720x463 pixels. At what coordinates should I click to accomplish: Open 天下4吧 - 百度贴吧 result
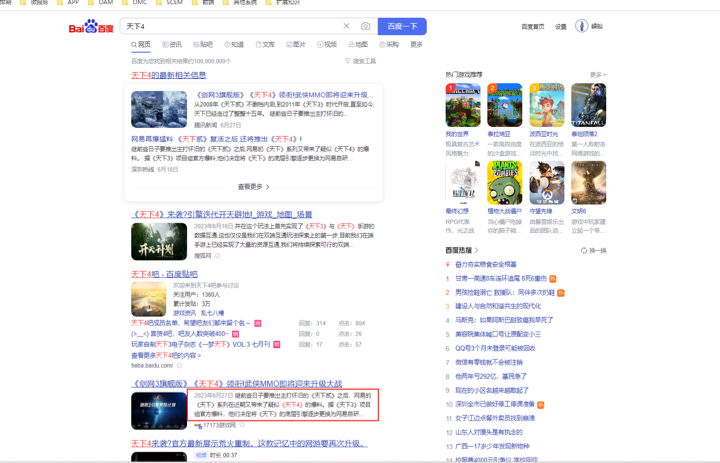pyautogui.click(x=164, y=274)
